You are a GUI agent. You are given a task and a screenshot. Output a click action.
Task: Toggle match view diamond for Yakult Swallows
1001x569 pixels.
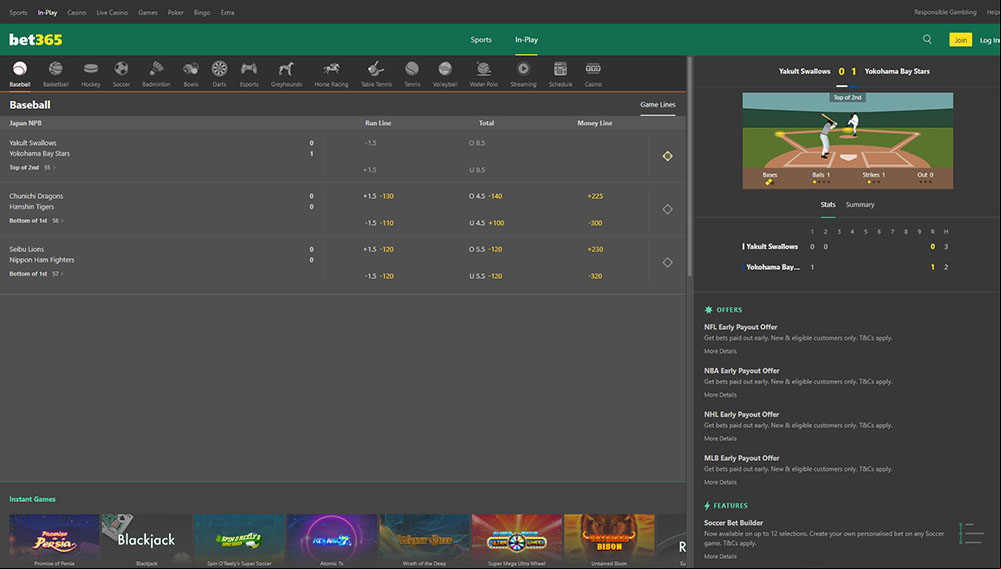667,156
